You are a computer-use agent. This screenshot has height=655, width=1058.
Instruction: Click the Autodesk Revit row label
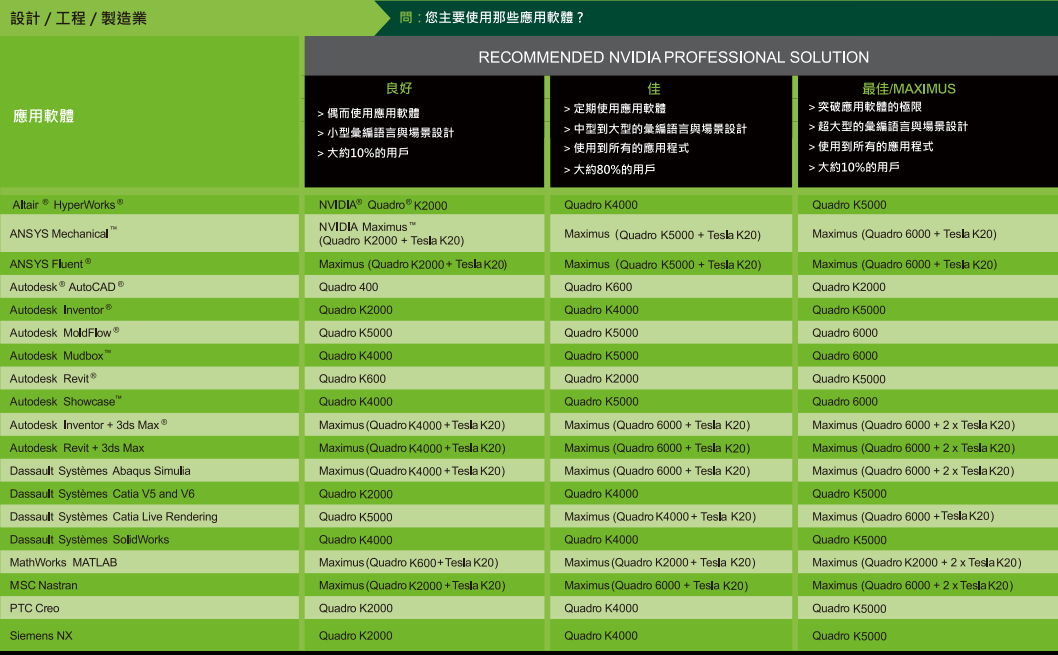(53, 378)
